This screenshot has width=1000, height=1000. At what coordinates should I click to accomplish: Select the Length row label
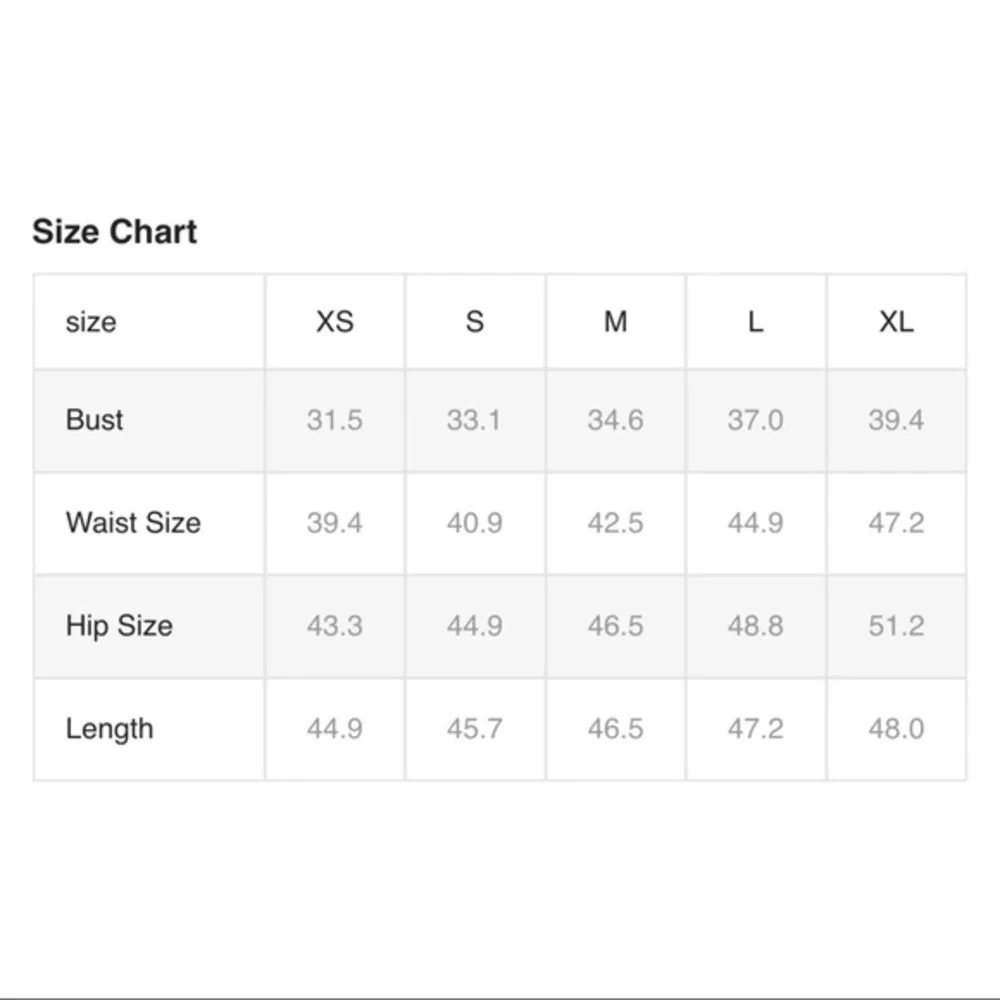(110, 729)
